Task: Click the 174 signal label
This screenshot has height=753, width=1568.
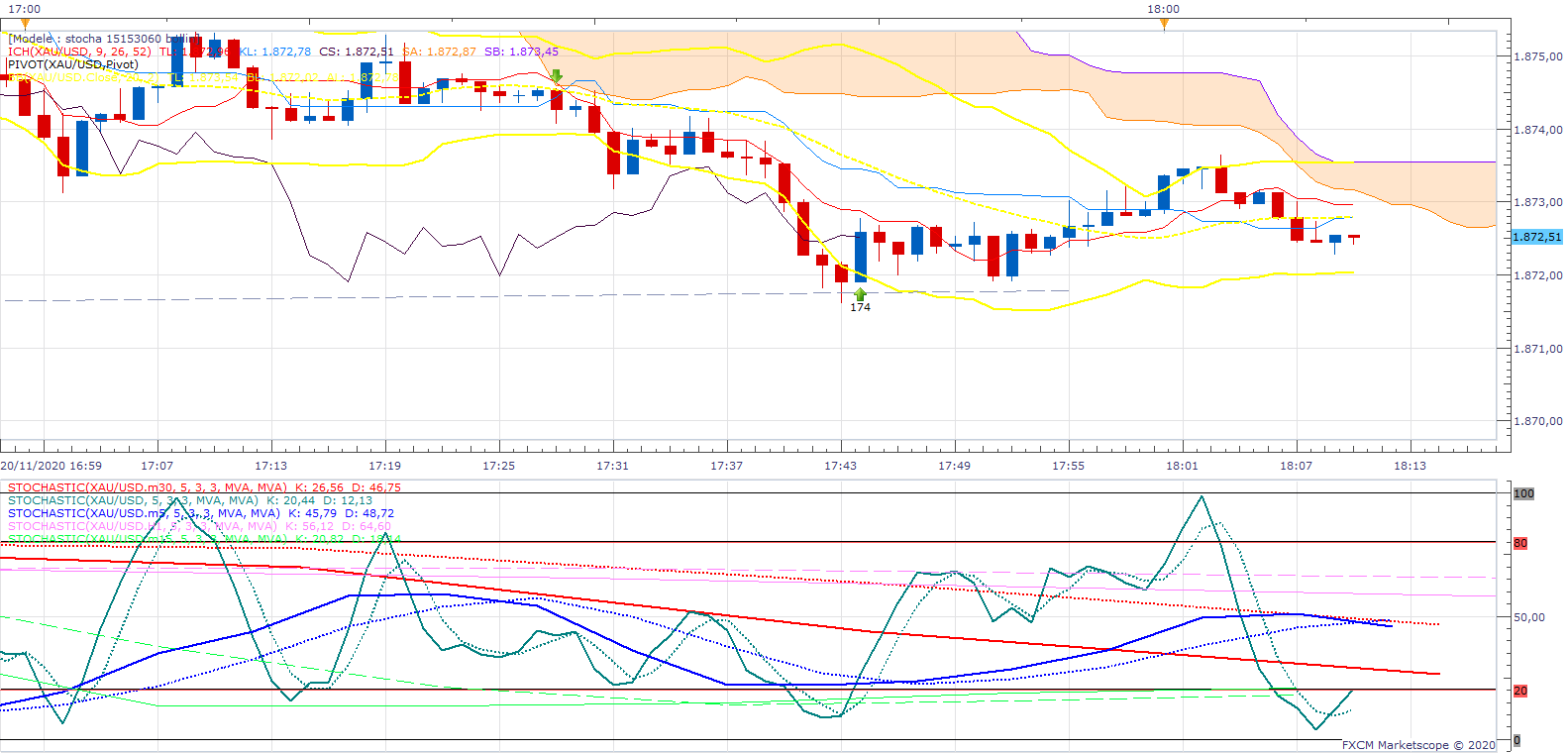Action: [860, 307]
